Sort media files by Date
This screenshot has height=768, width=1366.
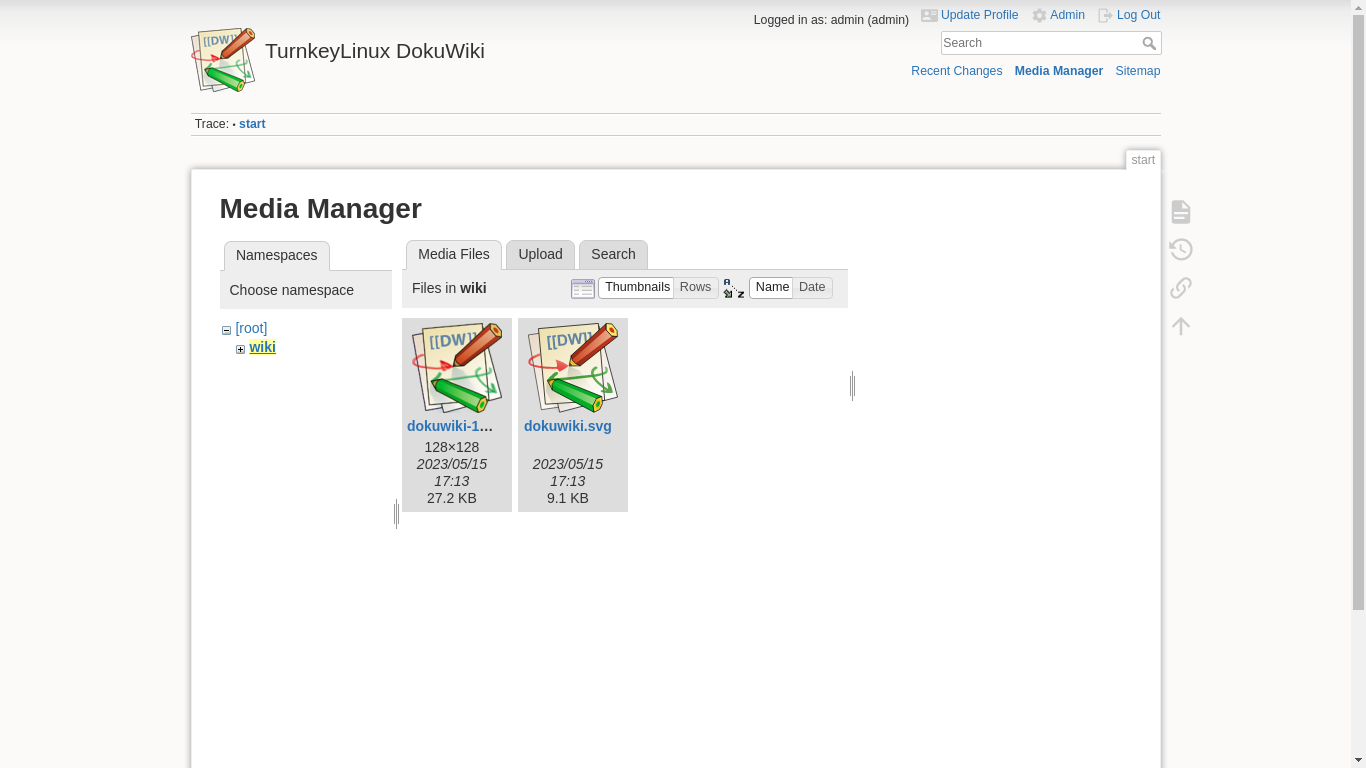[x=812, y=288]
